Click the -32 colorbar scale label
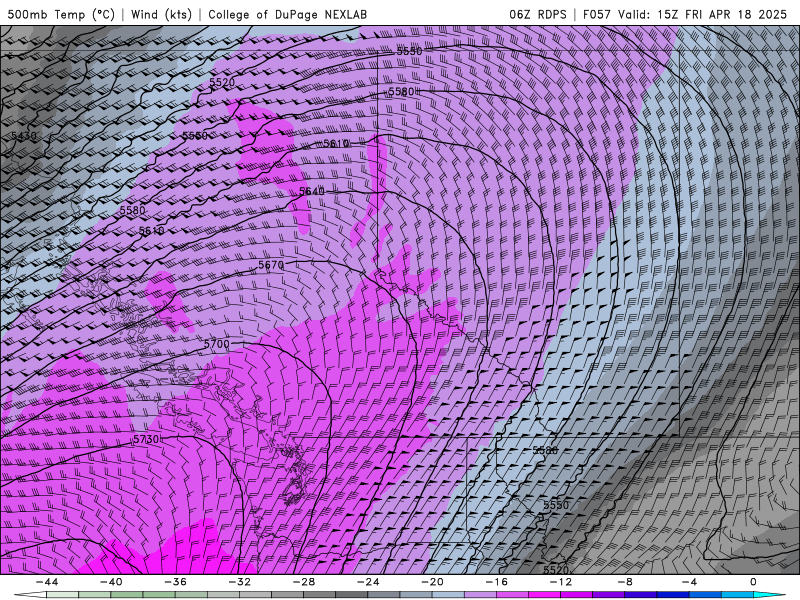The image size is (800, 600). tap(239, 582)
